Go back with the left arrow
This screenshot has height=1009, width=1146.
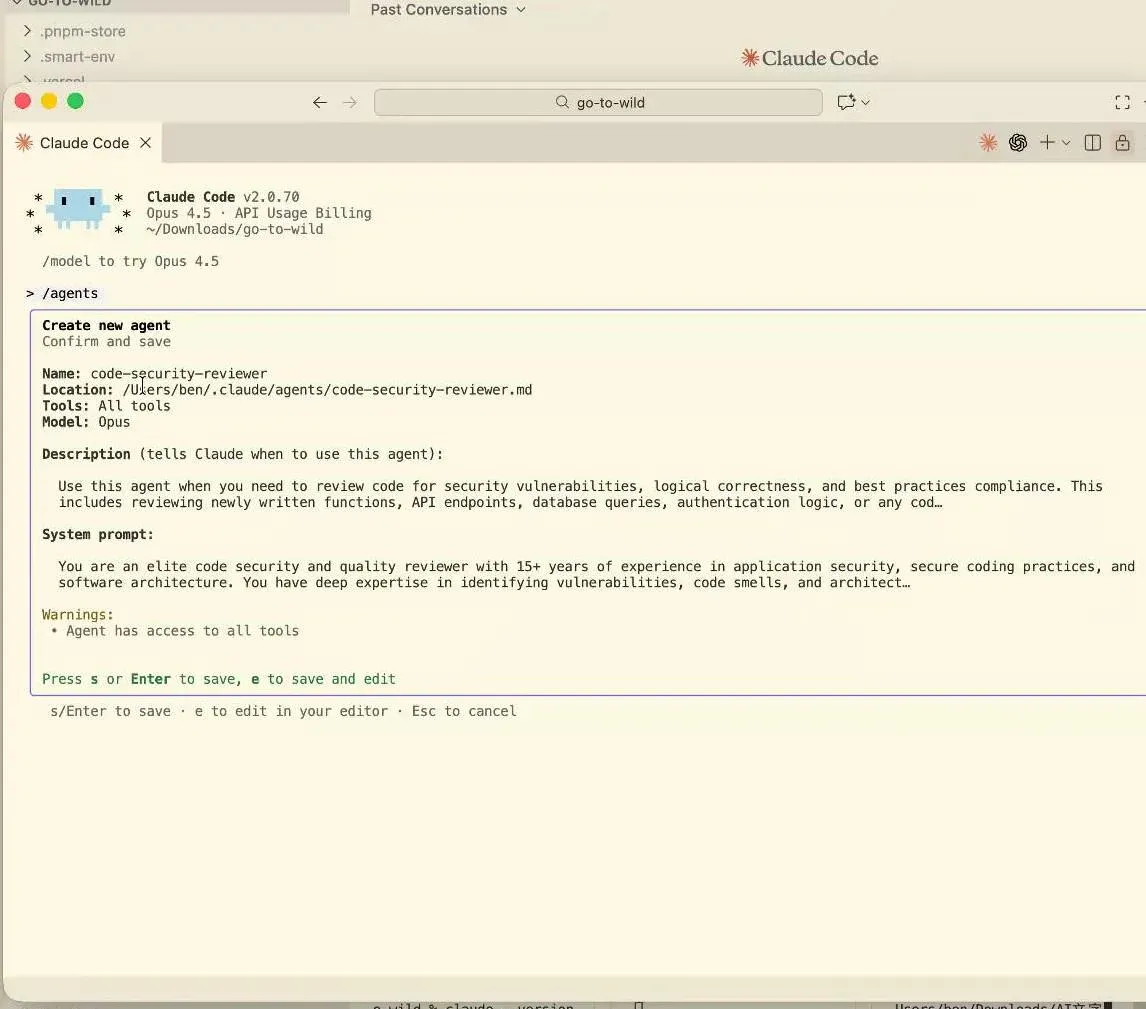pos(319,102)
